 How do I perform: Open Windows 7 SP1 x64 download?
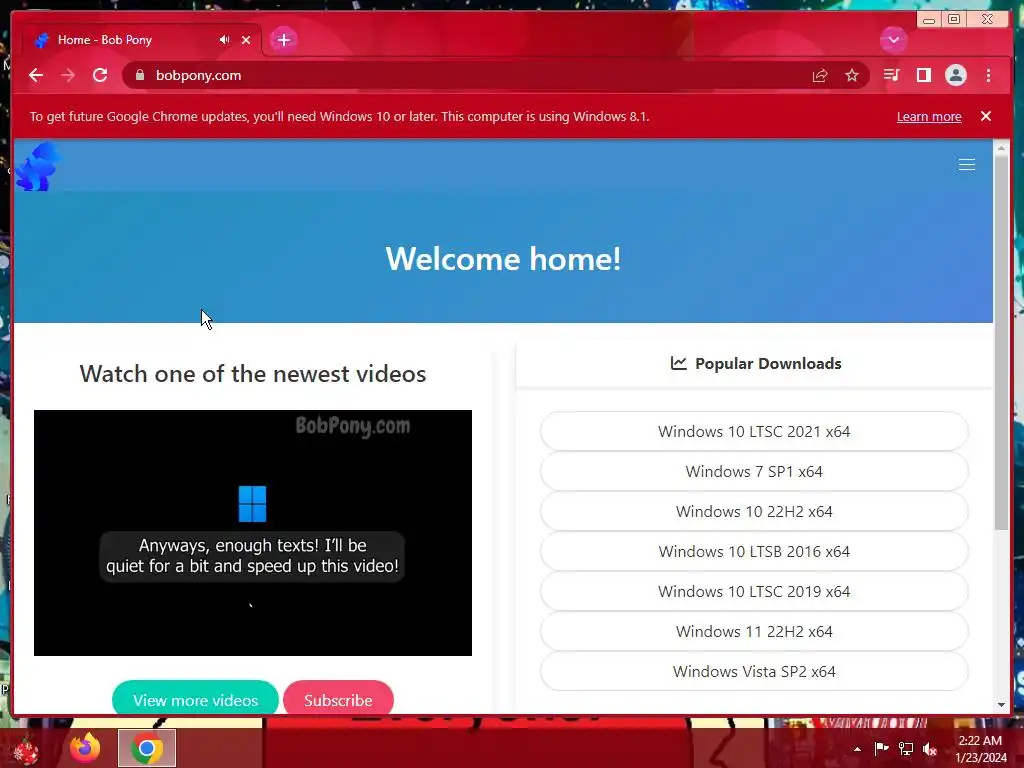754,472
